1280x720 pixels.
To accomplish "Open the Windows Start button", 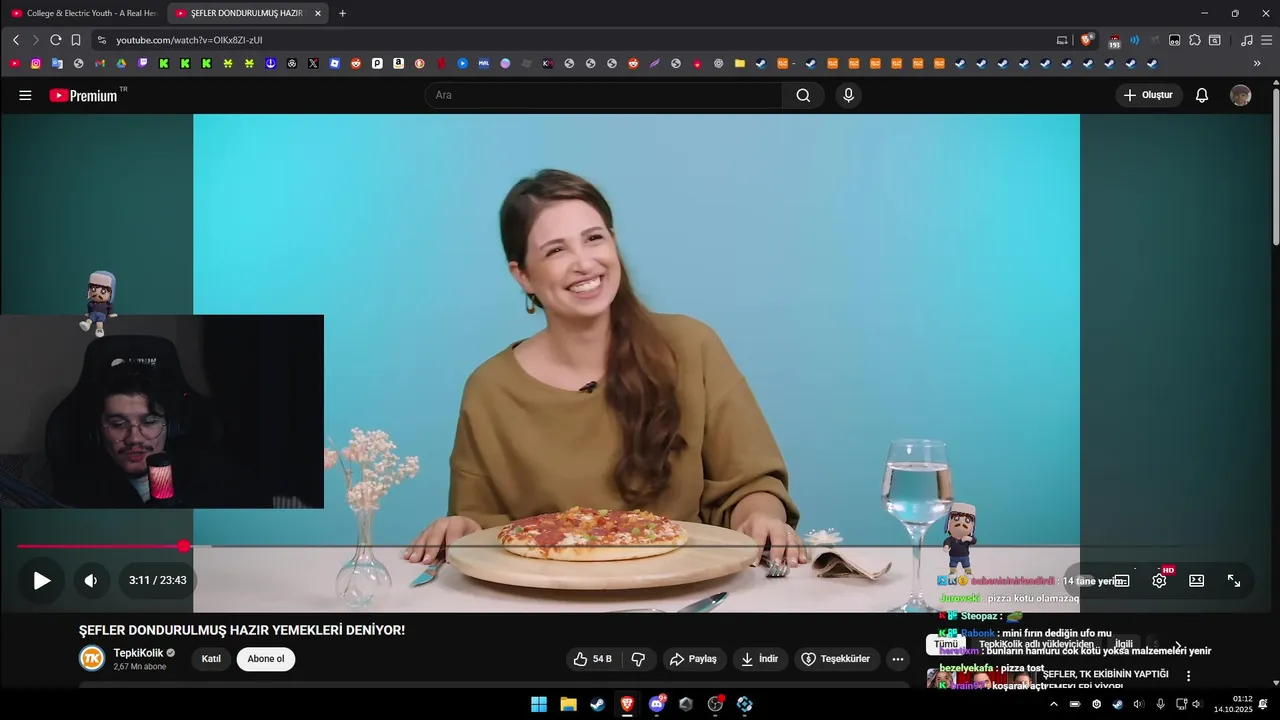I will 539,704.
